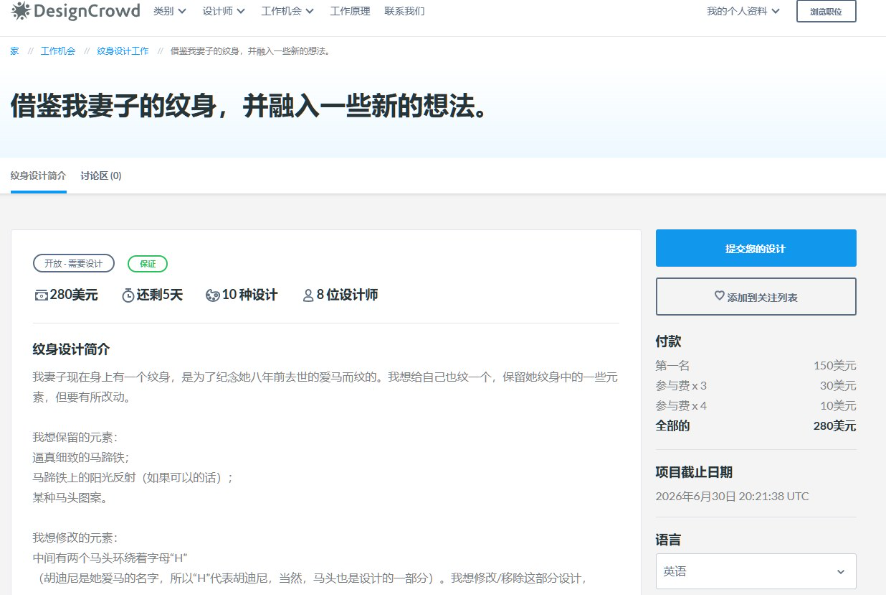Switch to the 纹身设计简介 tab
Image resolution: width=886 pixels, height=595 pixels.
click(38, 176)
